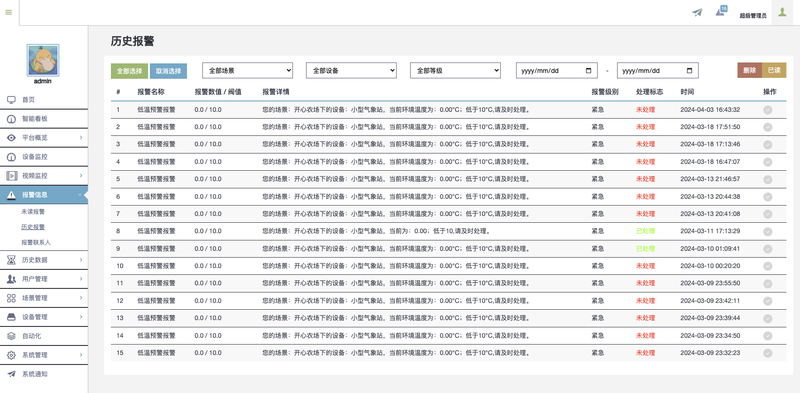Open calendar picker of start date
Screen dimensions: 800x393
[589, 70]
